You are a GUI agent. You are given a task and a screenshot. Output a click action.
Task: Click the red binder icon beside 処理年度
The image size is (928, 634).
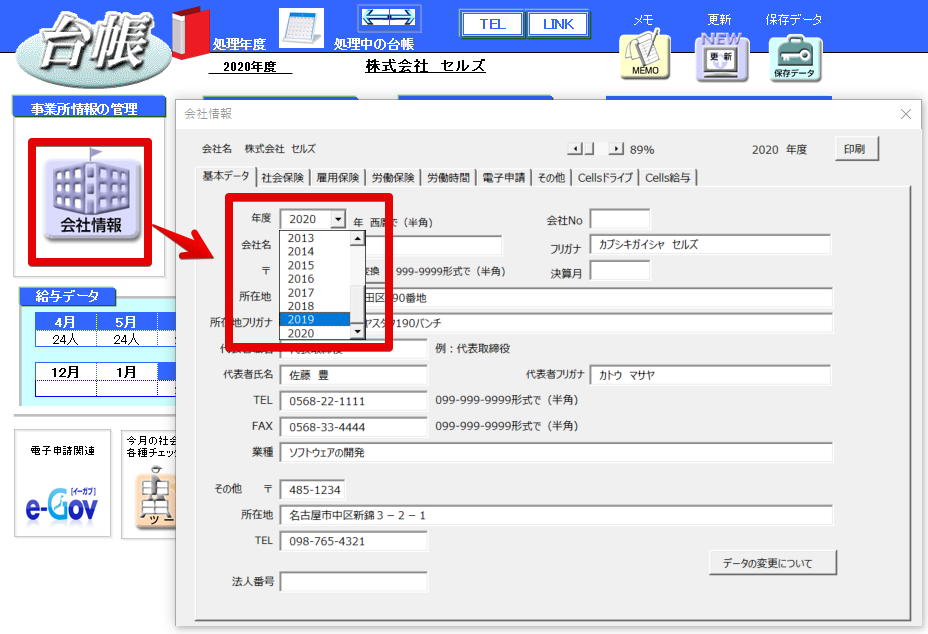[191, 33]
